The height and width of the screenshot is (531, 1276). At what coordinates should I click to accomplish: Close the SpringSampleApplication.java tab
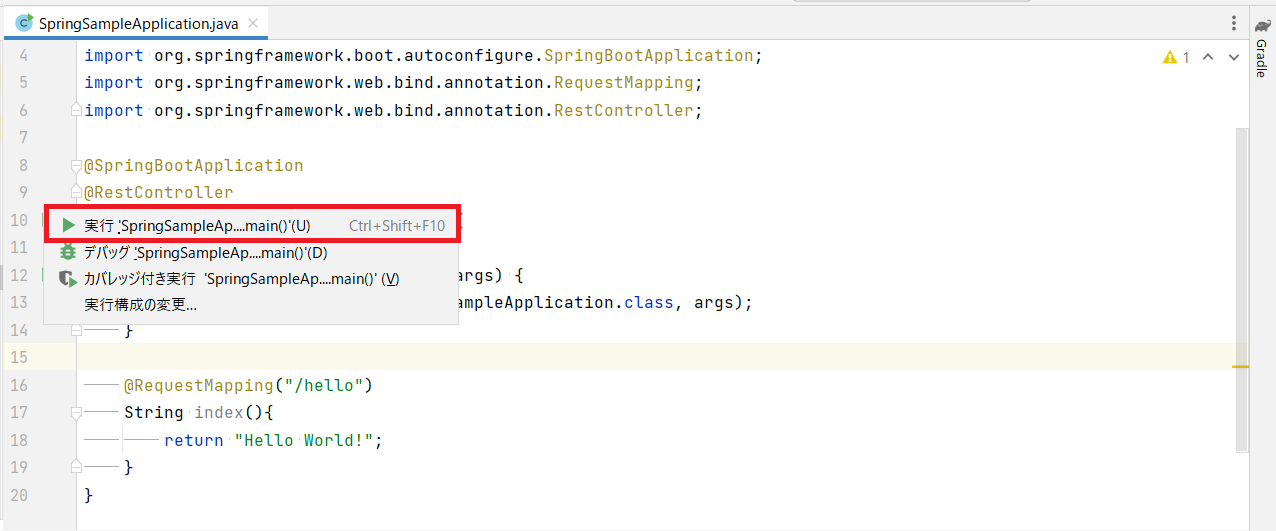pyautogui.click(x=252, y=22)
